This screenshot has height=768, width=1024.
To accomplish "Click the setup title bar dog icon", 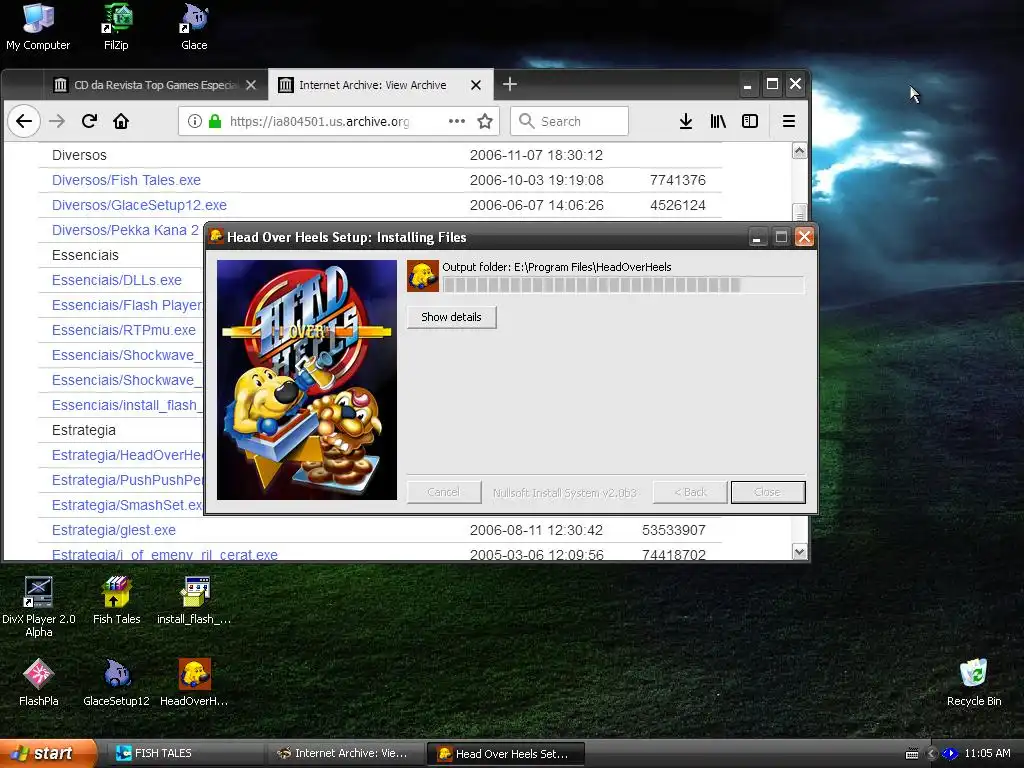I will 216,236.
